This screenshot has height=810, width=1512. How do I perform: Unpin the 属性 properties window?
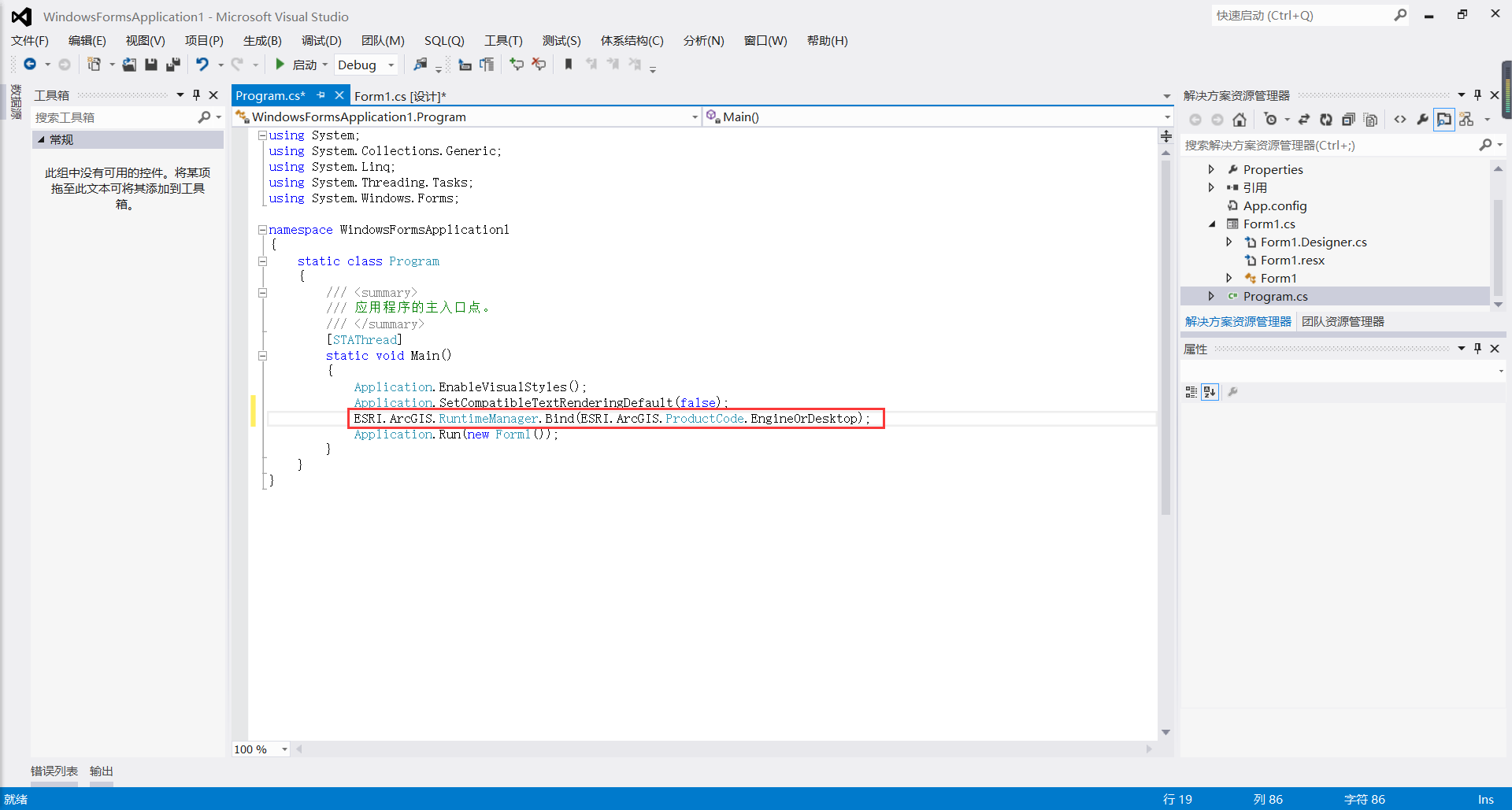pos(1478,348)
